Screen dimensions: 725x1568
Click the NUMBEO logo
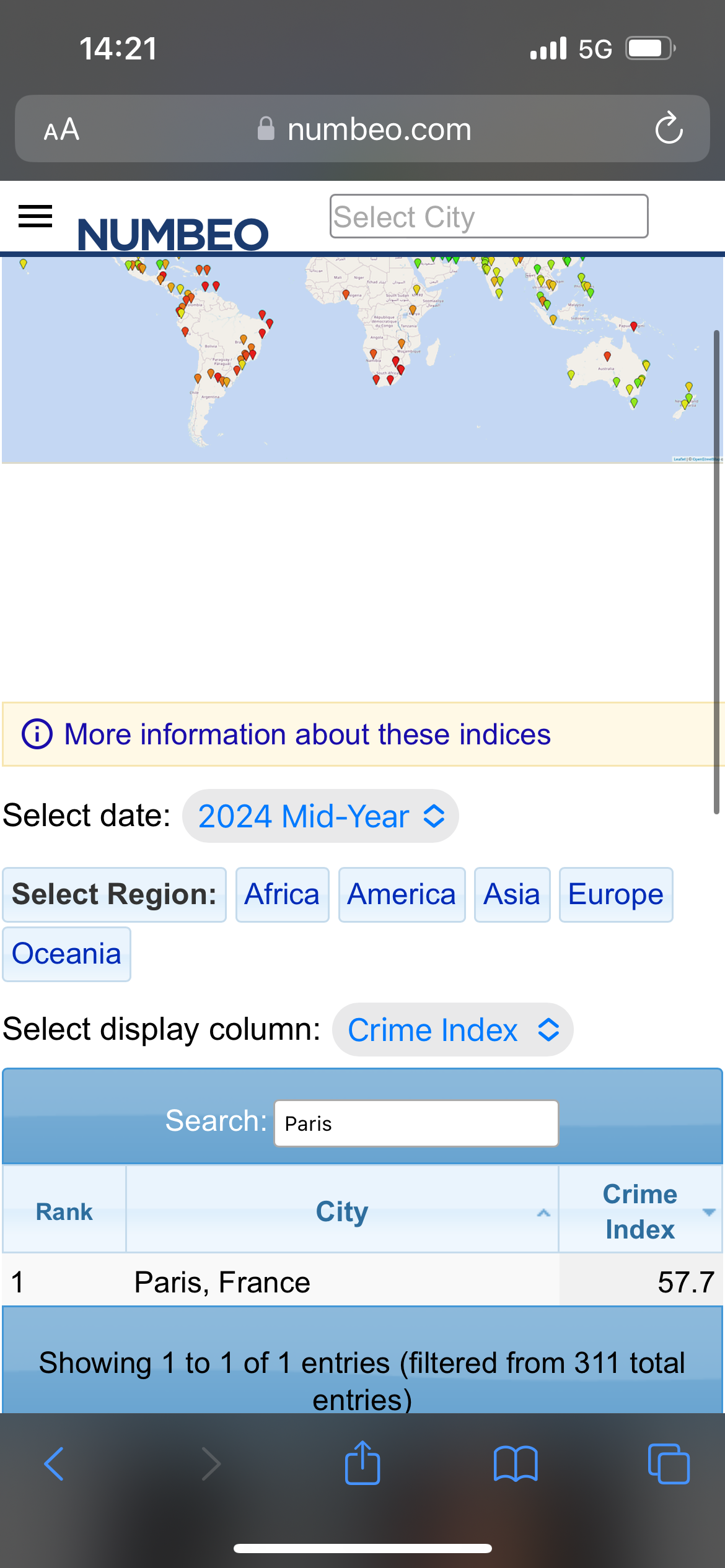[x=173, y=234]
